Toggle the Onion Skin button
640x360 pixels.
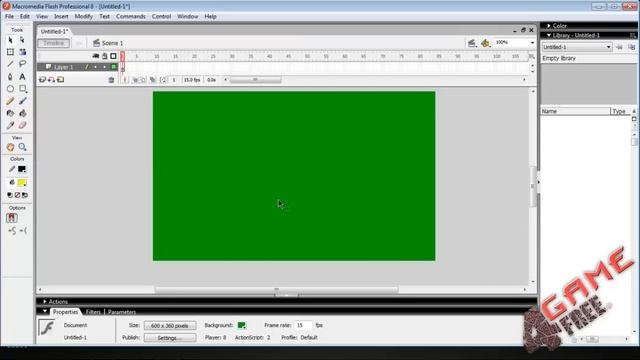click(135, 80)
